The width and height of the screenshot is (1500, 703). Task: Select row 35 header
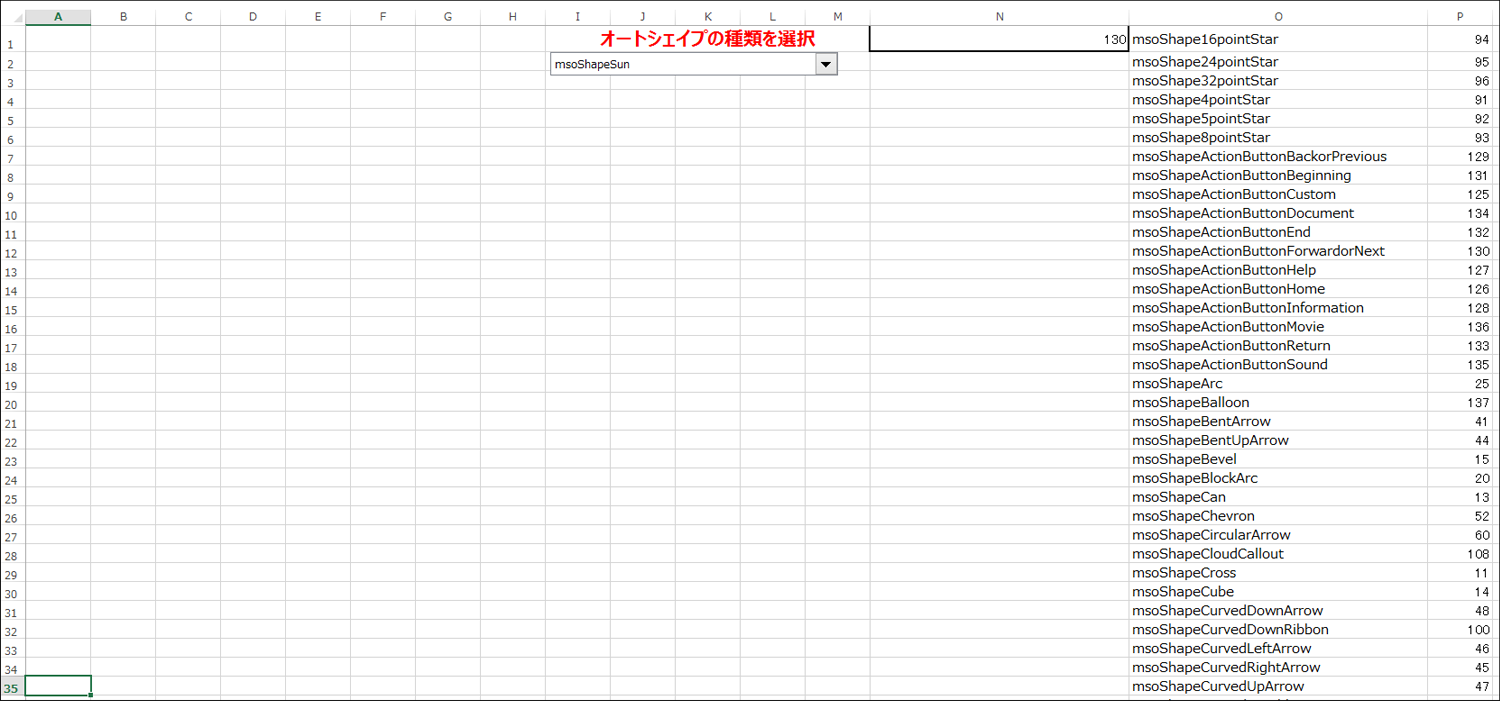[11, 687]
